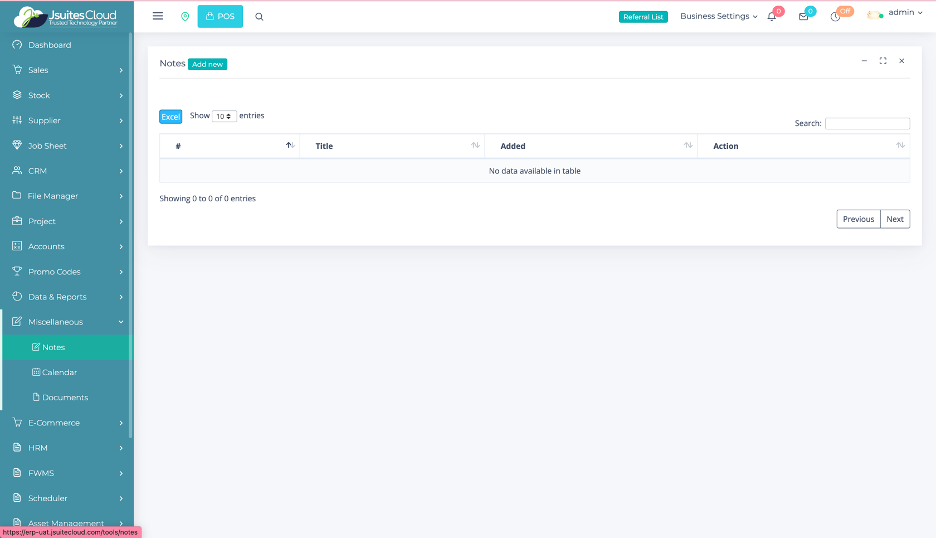Open the Business Settings dropdown
The height and width of the screenshot is (538, 936).
tap(718, 16)
